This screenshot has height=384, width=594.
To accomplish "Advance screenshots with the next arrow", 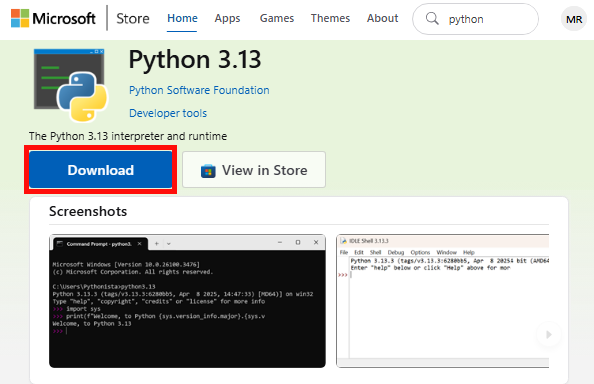I will tap(549, 334).
